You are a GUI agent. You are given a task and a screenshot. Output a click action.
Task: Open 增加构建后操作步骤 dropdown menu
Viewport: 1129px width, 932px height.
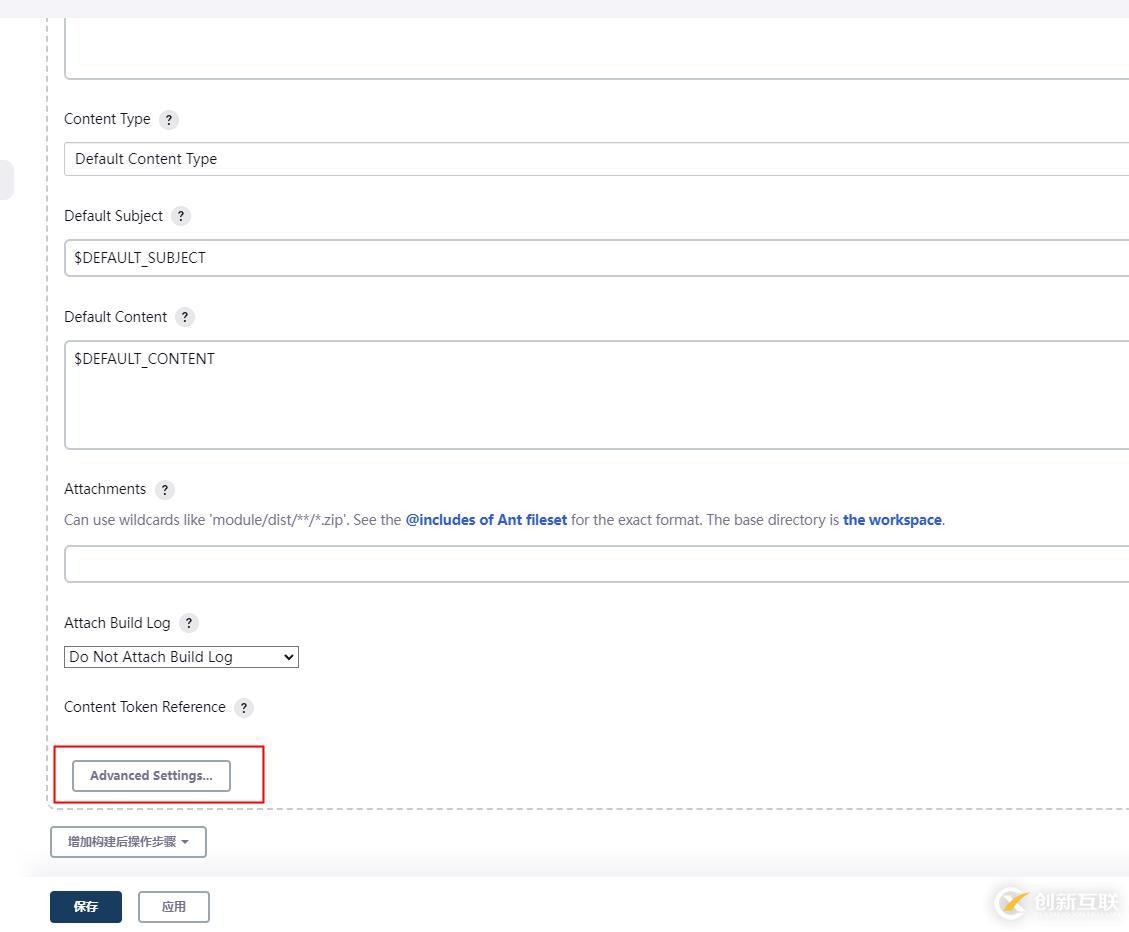click(x=128, y=842)
